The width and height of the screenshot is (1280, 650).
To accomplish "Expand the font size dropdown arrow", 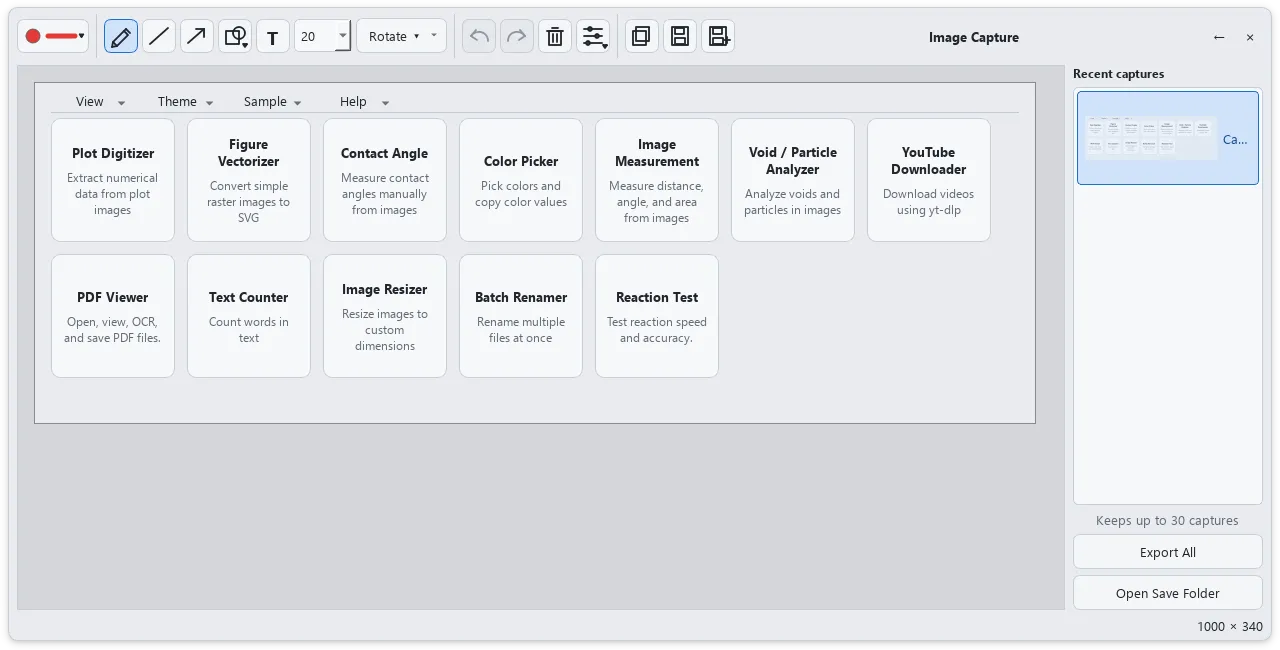I will pos(344,37).
